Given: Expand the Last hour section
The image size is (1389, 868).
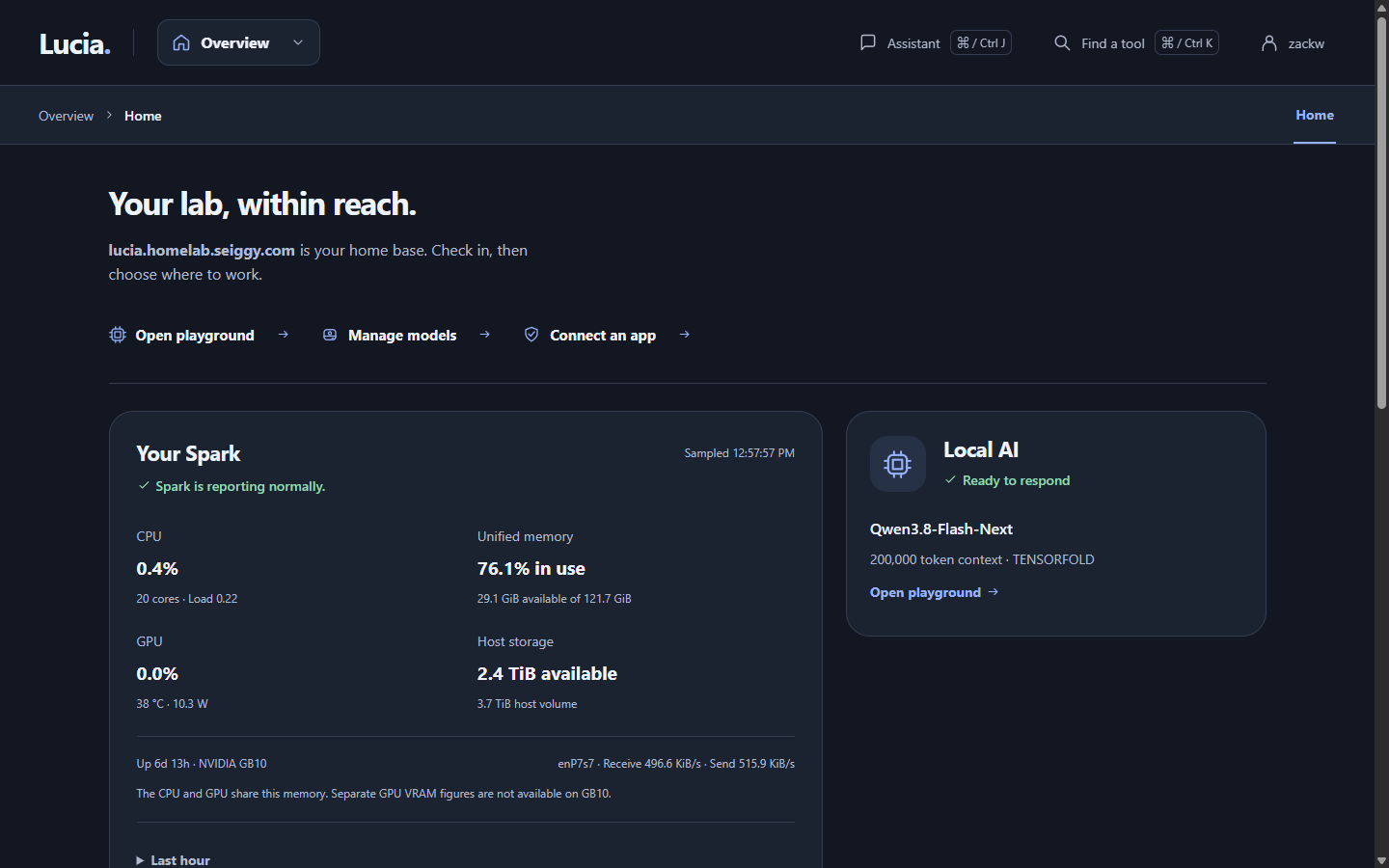Looking at the screenshot, I should pos(174,860).
